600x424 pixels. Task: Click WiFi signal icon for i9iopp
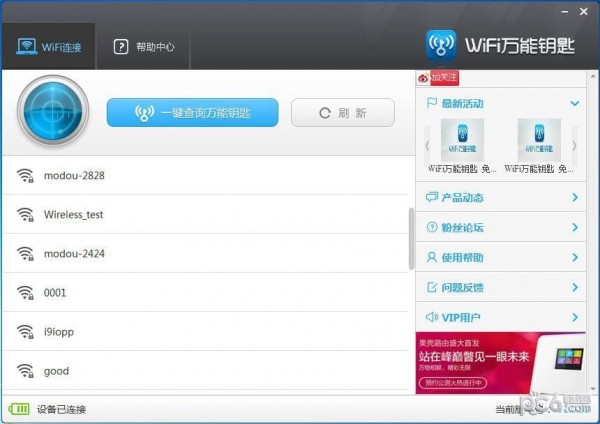(x=25, y=332)
